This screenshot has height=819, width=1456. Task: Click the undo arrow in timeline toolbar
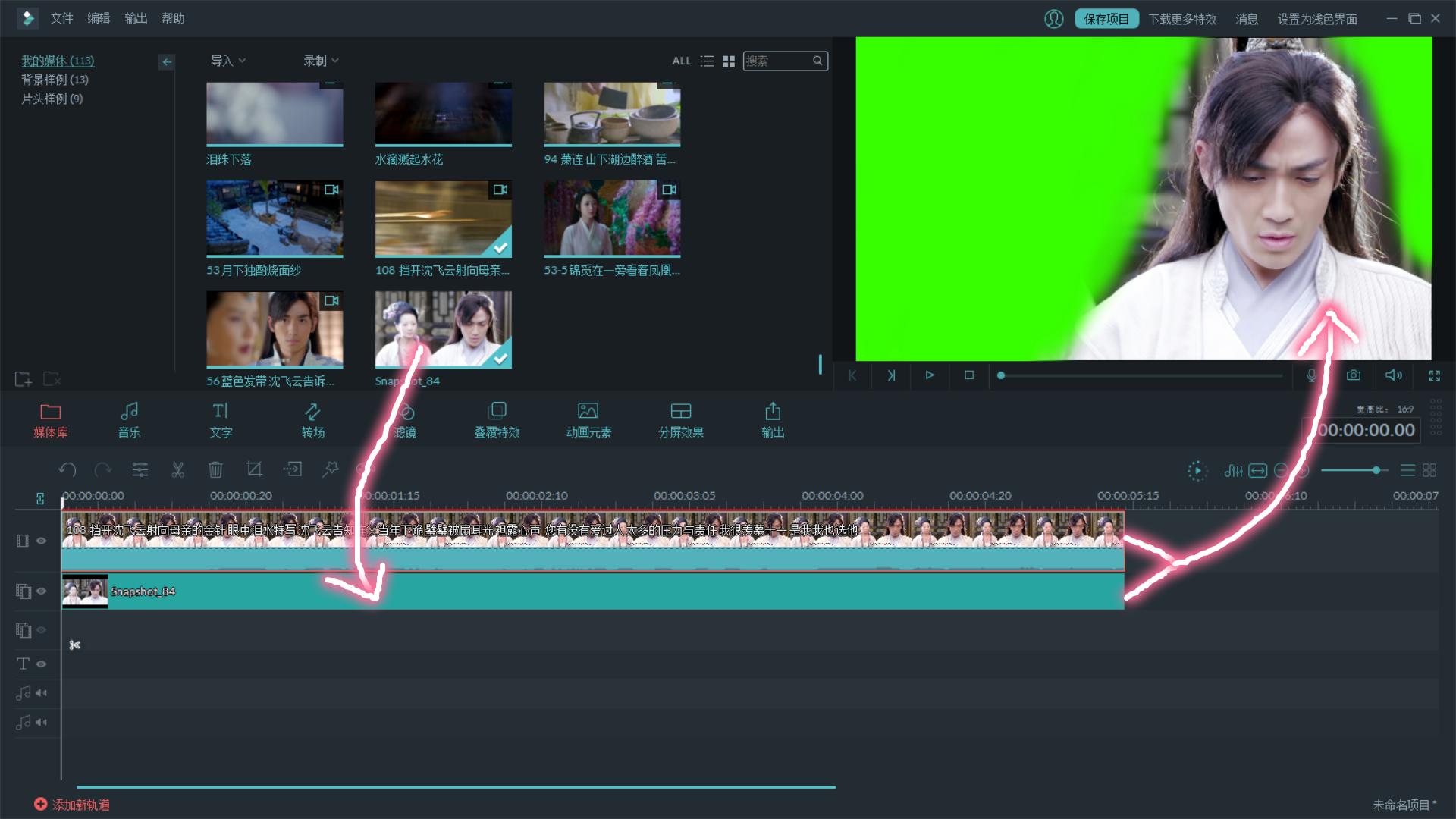pyautogui.click(x=67, y=470)
